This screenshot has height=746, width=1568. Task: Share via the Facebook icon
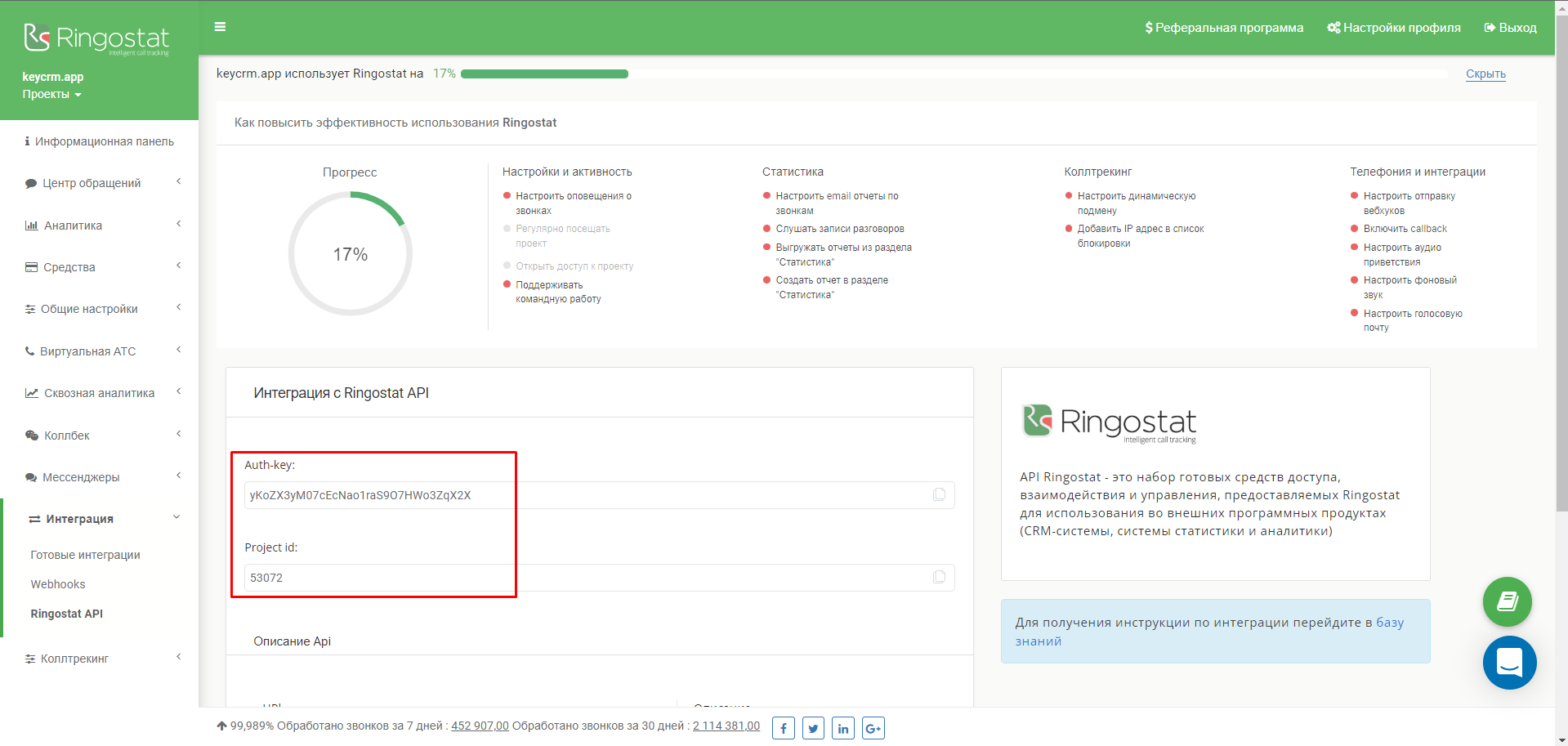coord(783,728)
